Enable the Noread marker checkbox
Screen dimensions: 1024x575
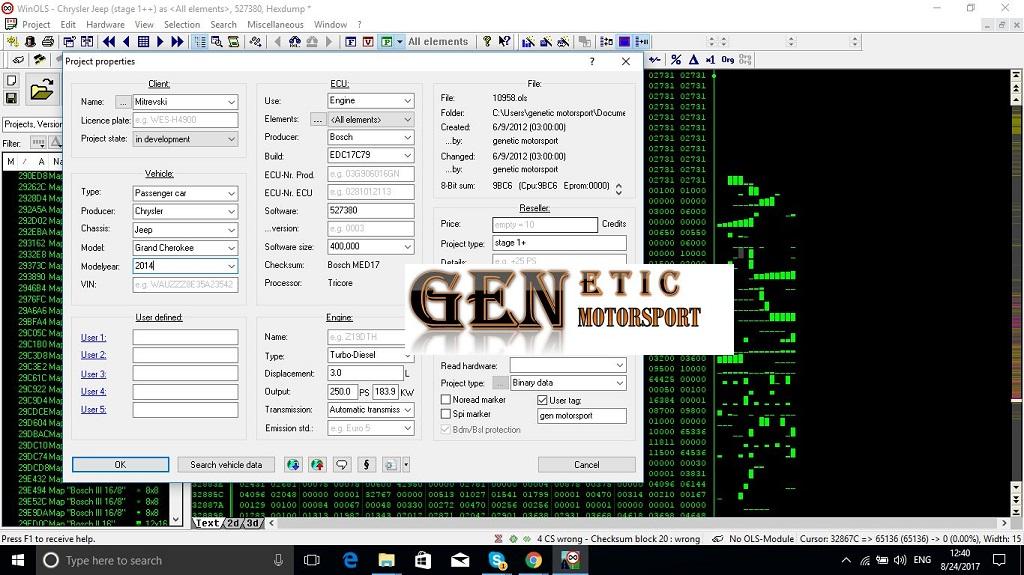click(x=446, y=400)
